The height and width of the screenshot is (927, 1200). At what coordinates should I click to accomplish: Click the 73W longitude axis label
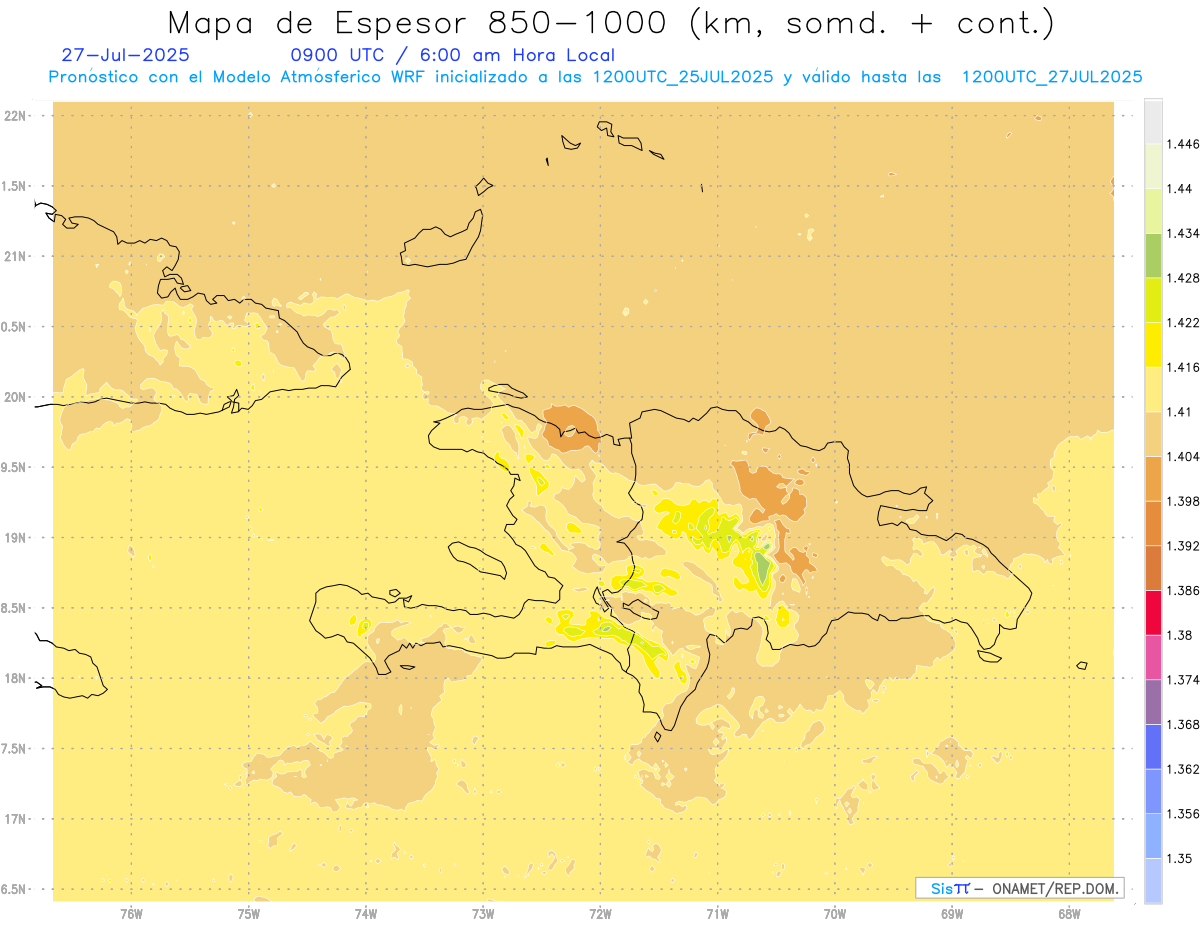(483, 914)
